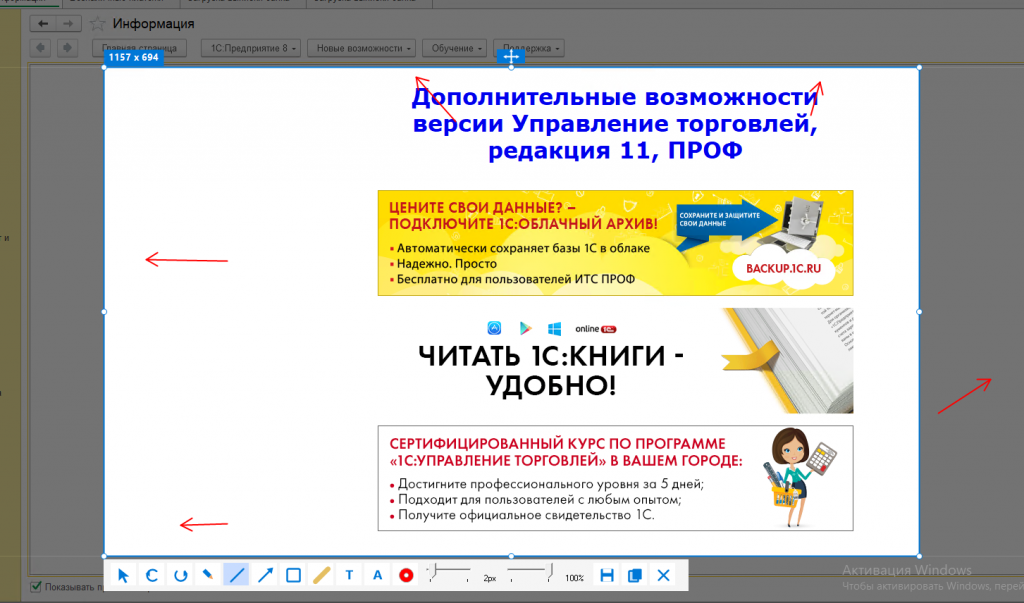Select the straight line tool

click(236, 576)
